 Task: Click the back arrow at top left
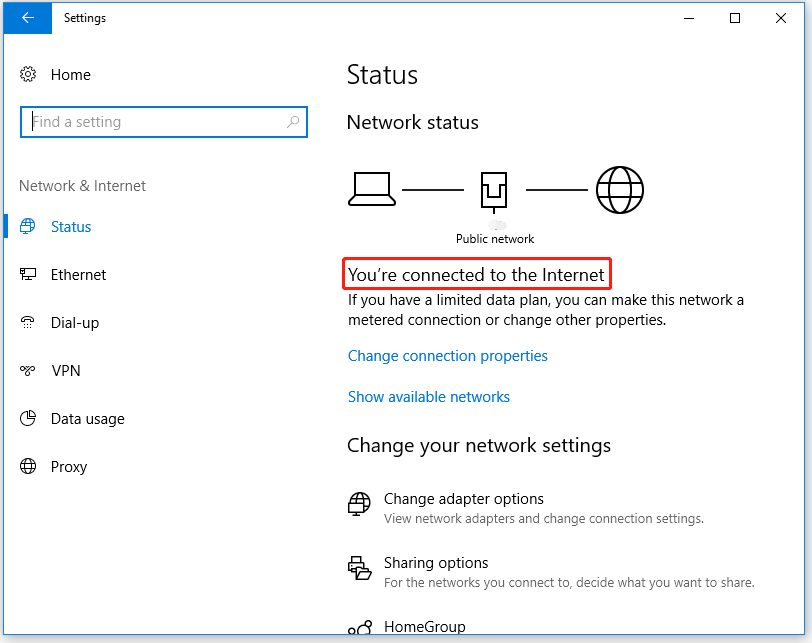pos(27,18)
